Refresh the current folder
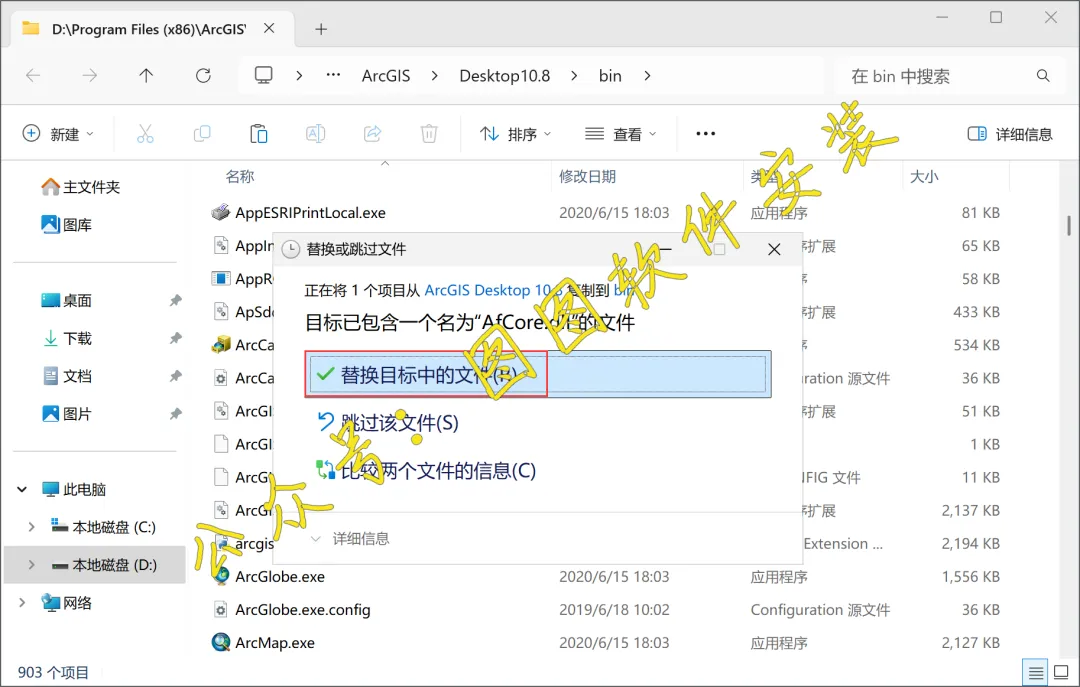The width and height of the screenshot is (1080, 687). point(203,76)
